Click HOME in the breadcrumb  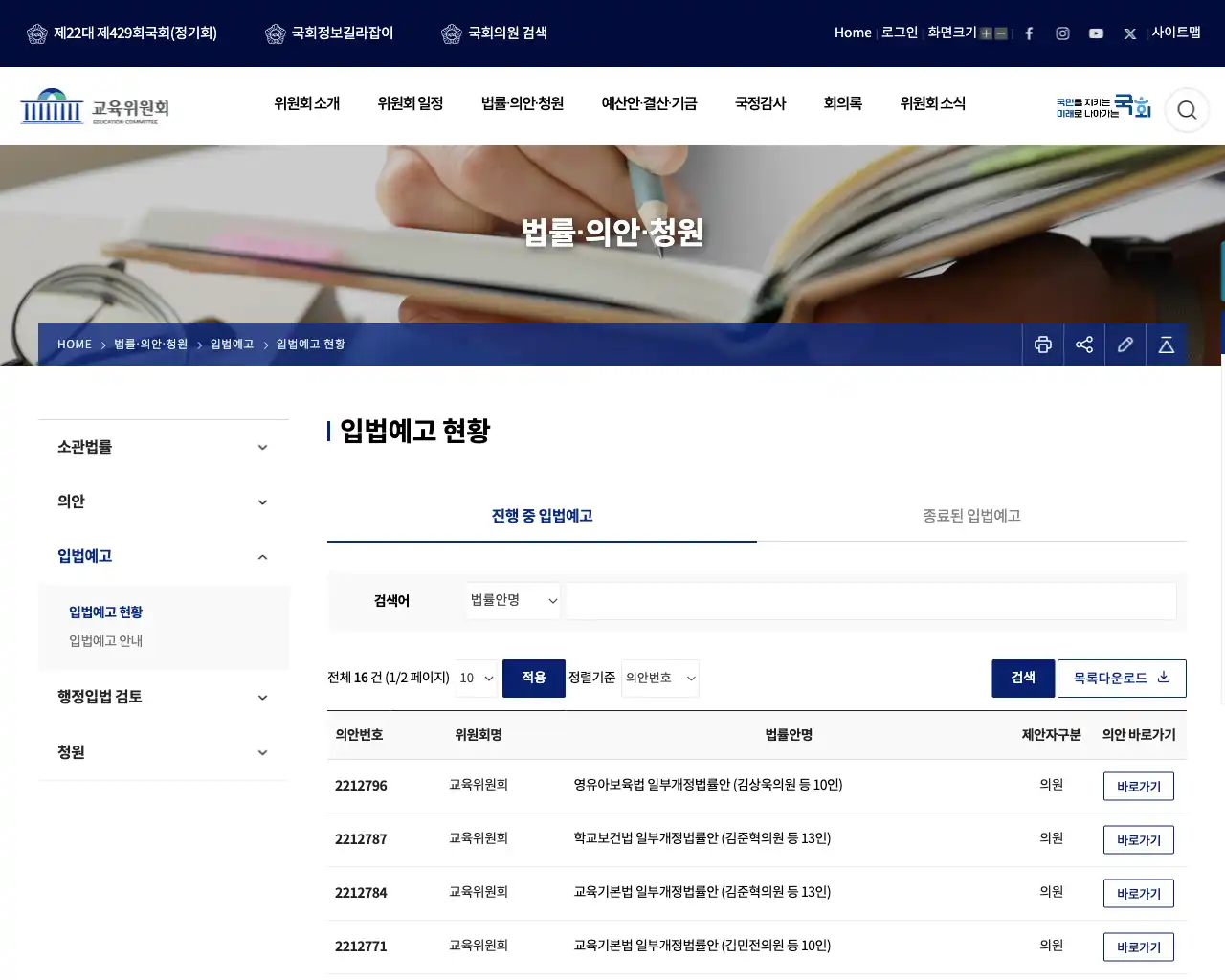(x=75, y=345)
